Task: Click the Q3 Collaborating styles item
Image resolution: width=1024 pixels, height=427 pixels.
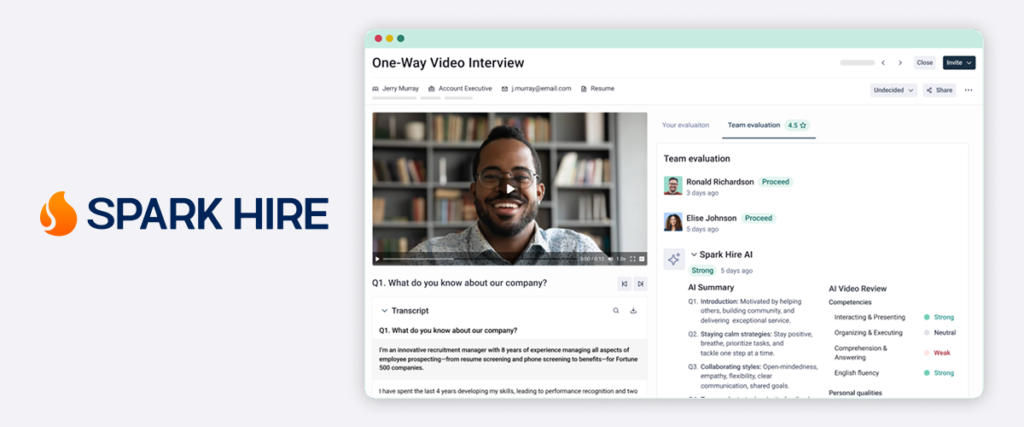Action: point(753,376)
